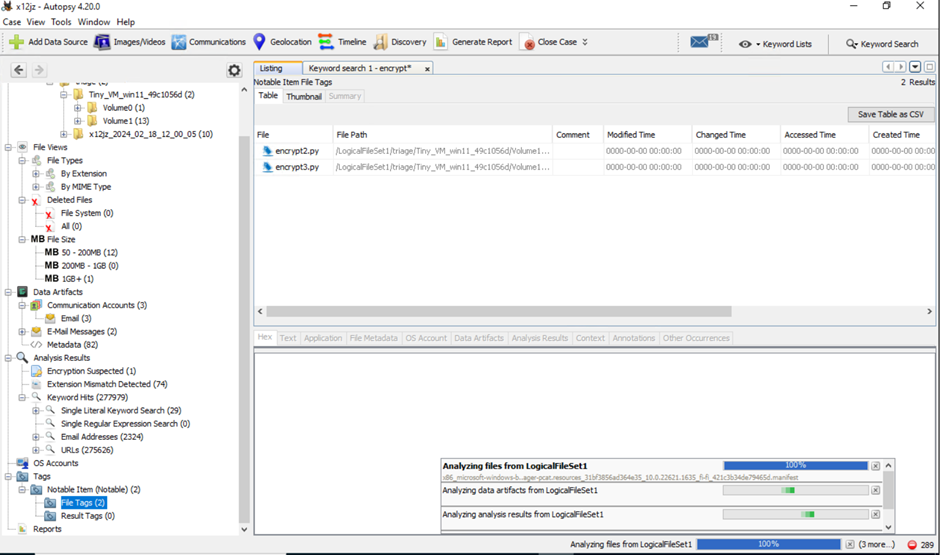Expand Single Literal Keyword Search node
940x555 pixels.
[x=36, y=411]
